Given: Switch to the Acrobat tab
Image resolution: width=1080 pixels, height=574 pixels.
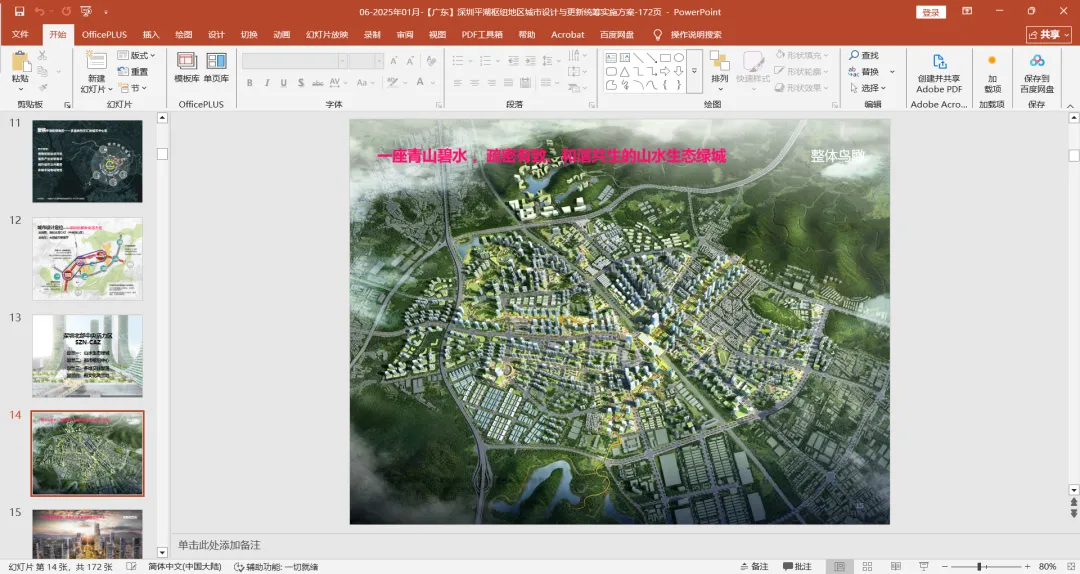Looking at the screenshot, I should click(x=568, y=34).
